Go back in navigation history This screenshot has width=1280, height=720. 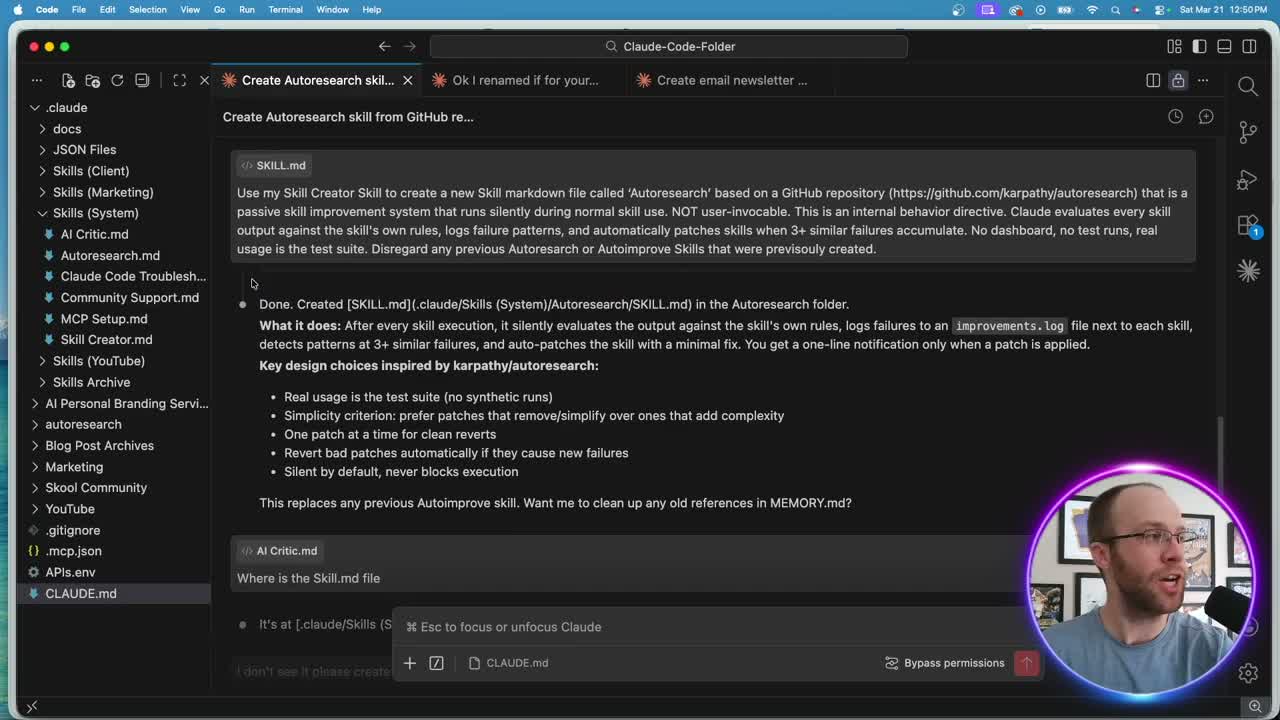(385, 46)
